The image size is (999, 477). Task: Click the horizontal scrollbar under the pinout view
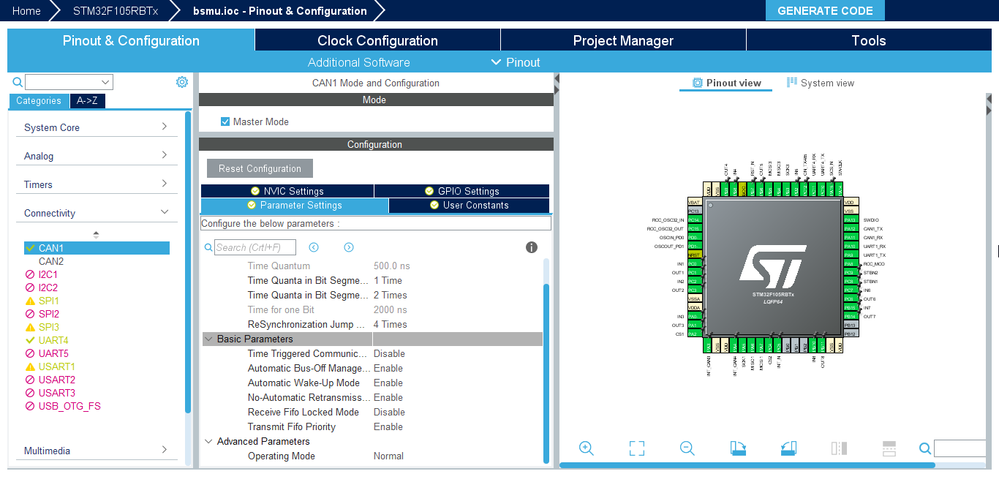click(x=747, y=466)
